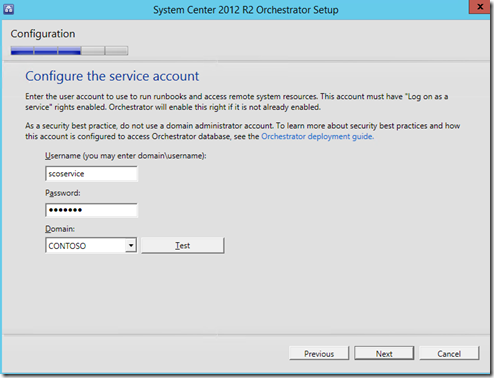Image resolution: width=494 pixels, height=378 pixels.
Task: Cancel the setup wizard
Action: click(449, 353)
